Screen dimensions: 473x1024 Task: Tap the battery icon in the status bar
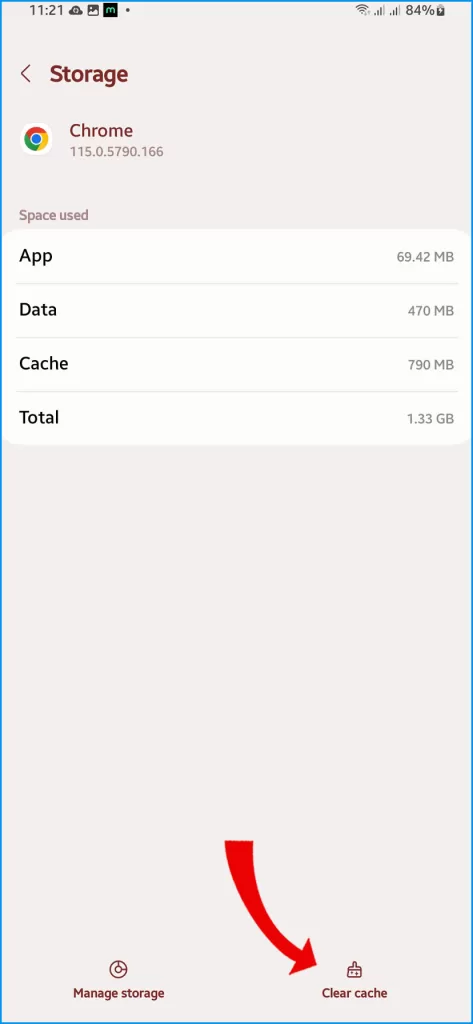(442, 10)
